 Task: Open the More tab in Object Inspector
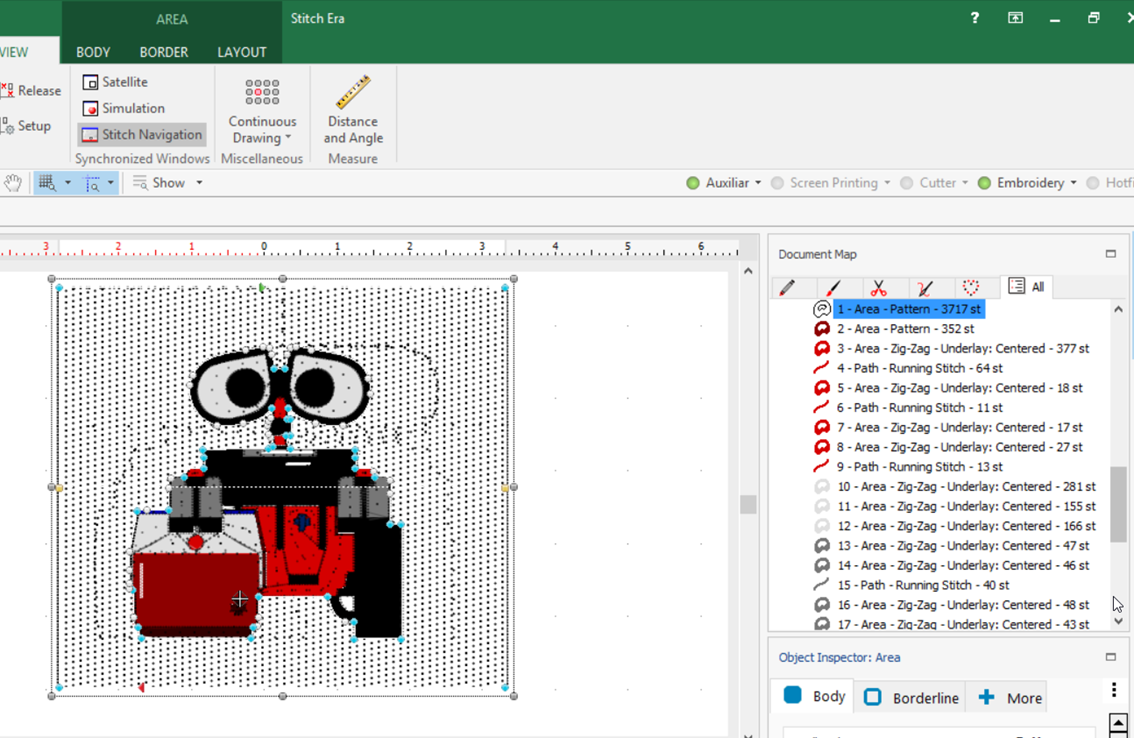pos(1010,697)
